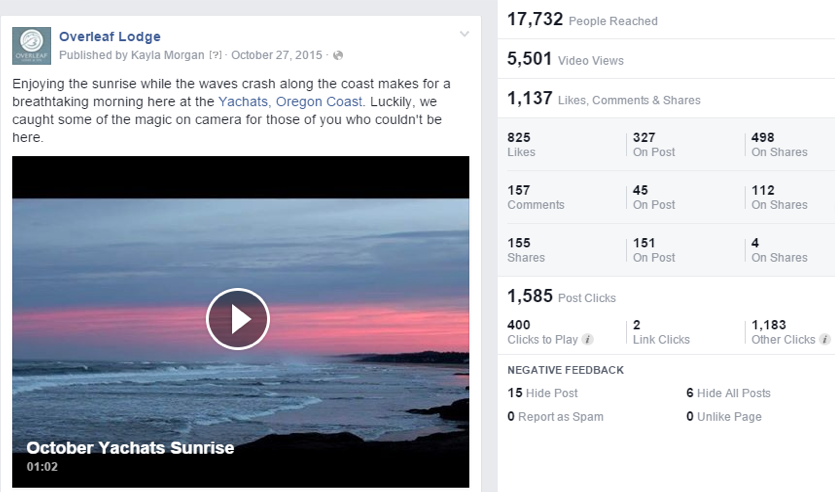The width and height of the screenshot is (835, 492).
Task: Click the October Yachats Sunrise video title
Action: tap(130, 448)
